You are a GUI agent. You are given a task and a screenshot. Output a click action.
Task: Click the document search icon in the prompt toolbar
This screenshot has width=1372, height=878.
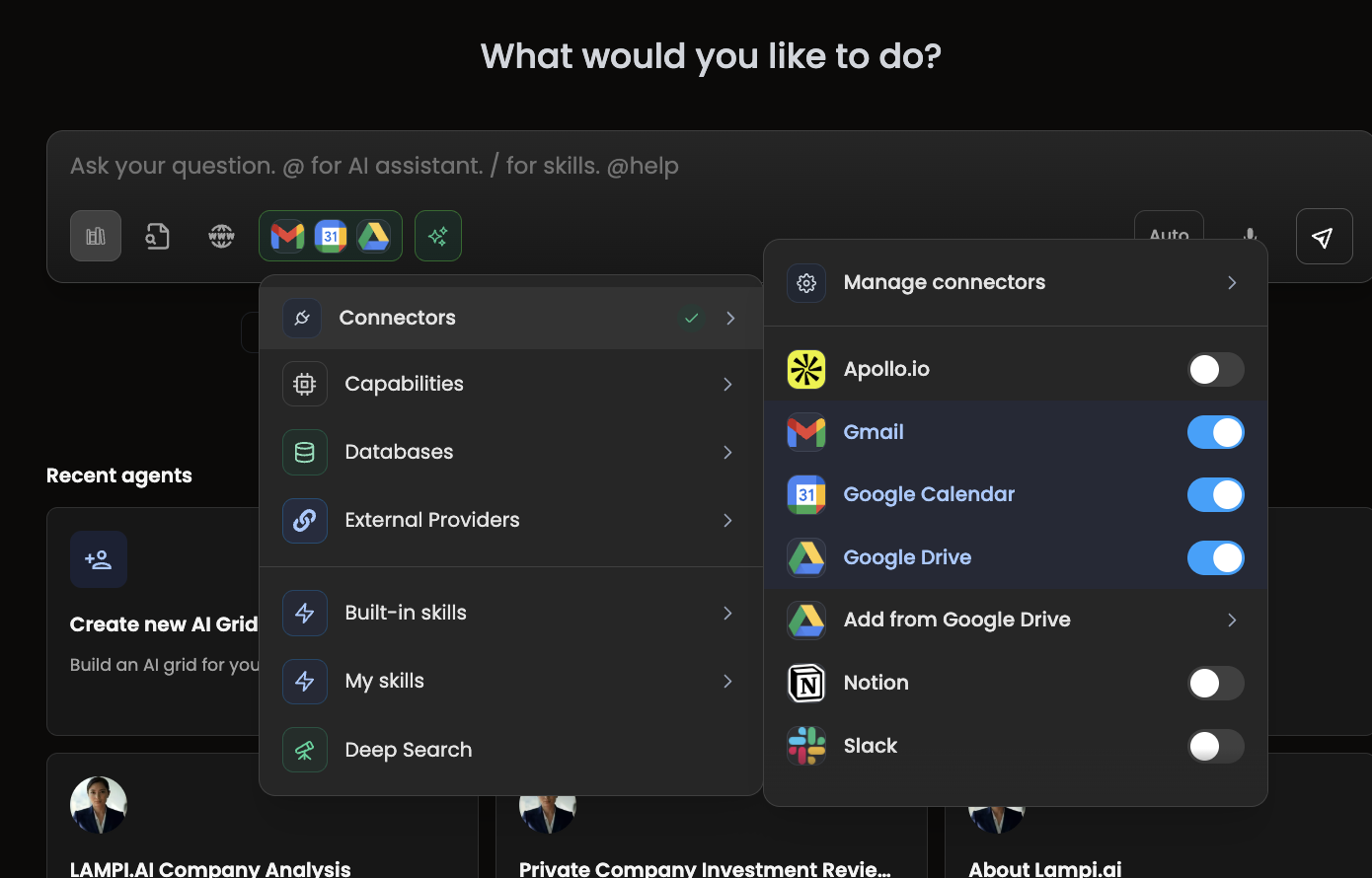(158, 236)
